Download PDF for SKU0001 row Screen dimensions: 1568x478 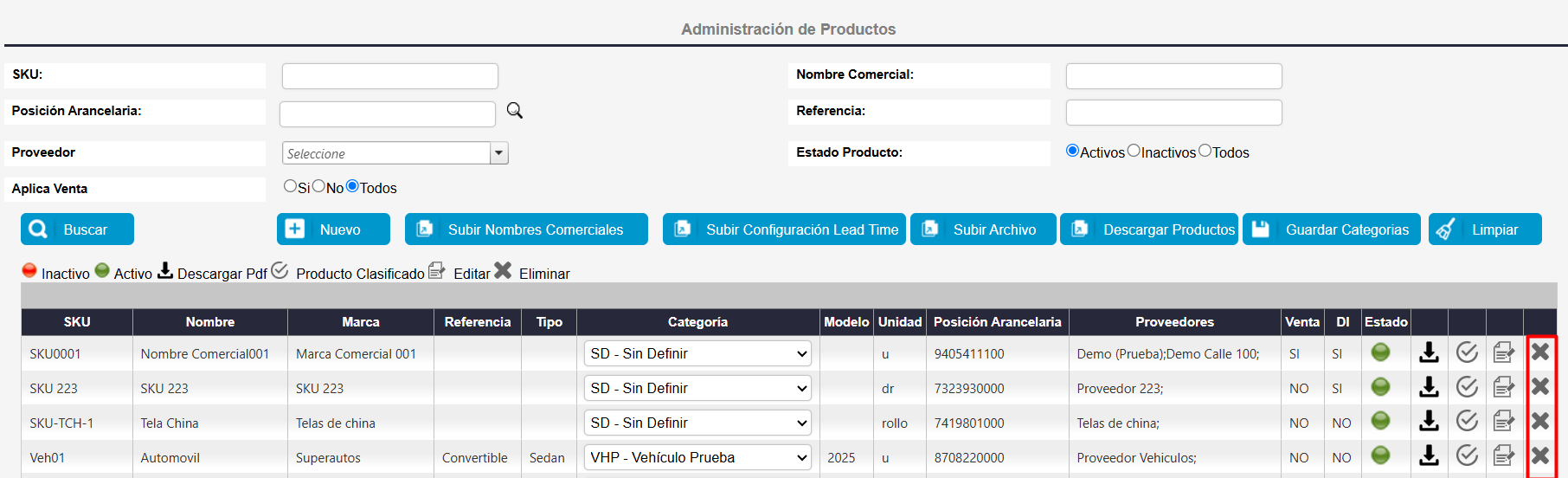[1429, 352]
